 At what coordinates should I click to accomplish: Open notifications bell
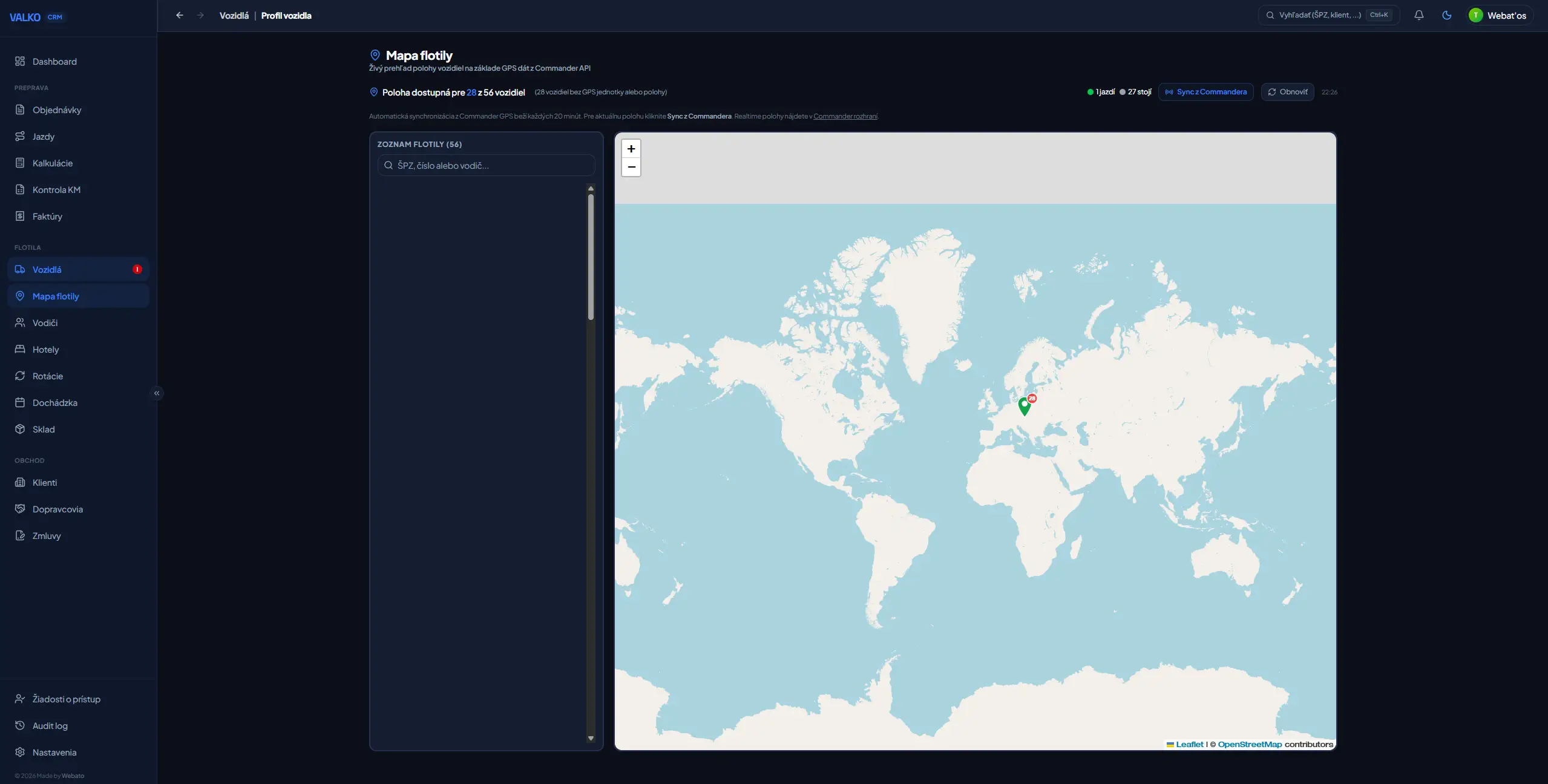tap(1419, 15)
